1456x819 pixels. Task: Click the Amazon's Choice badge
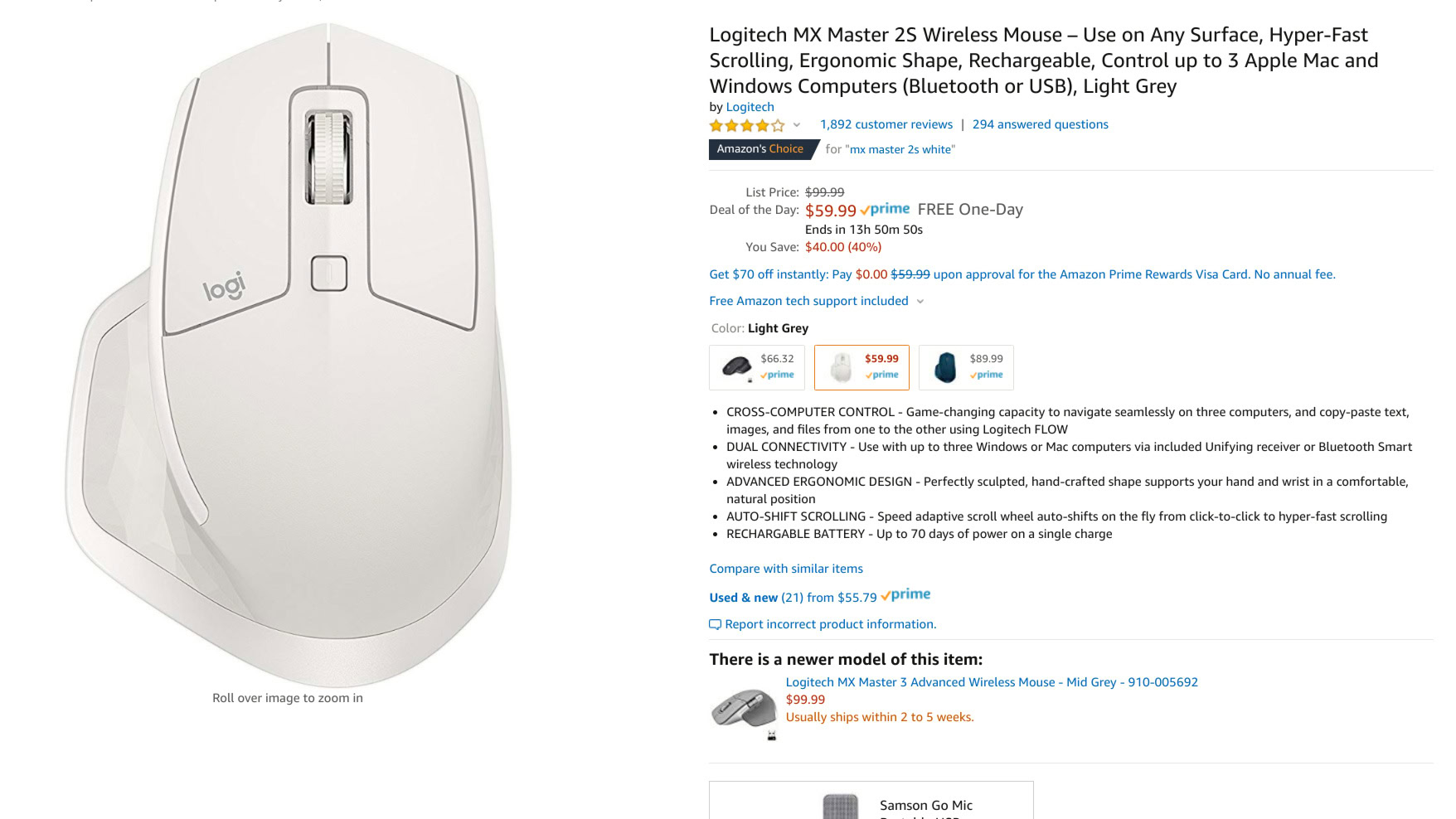click(x=760, y=149)
